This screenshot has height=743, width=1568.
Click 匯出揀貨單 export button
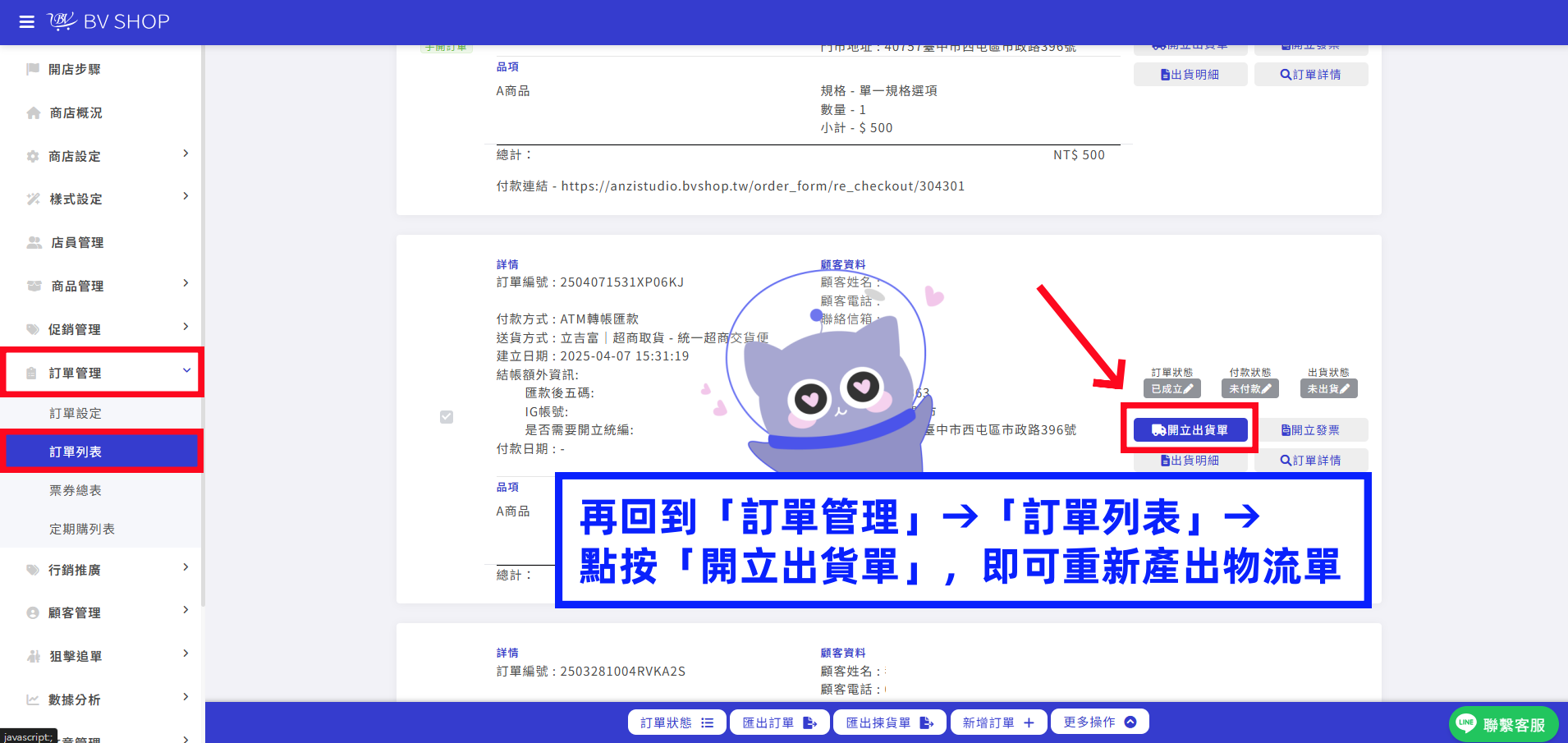[x=890, y=722]
